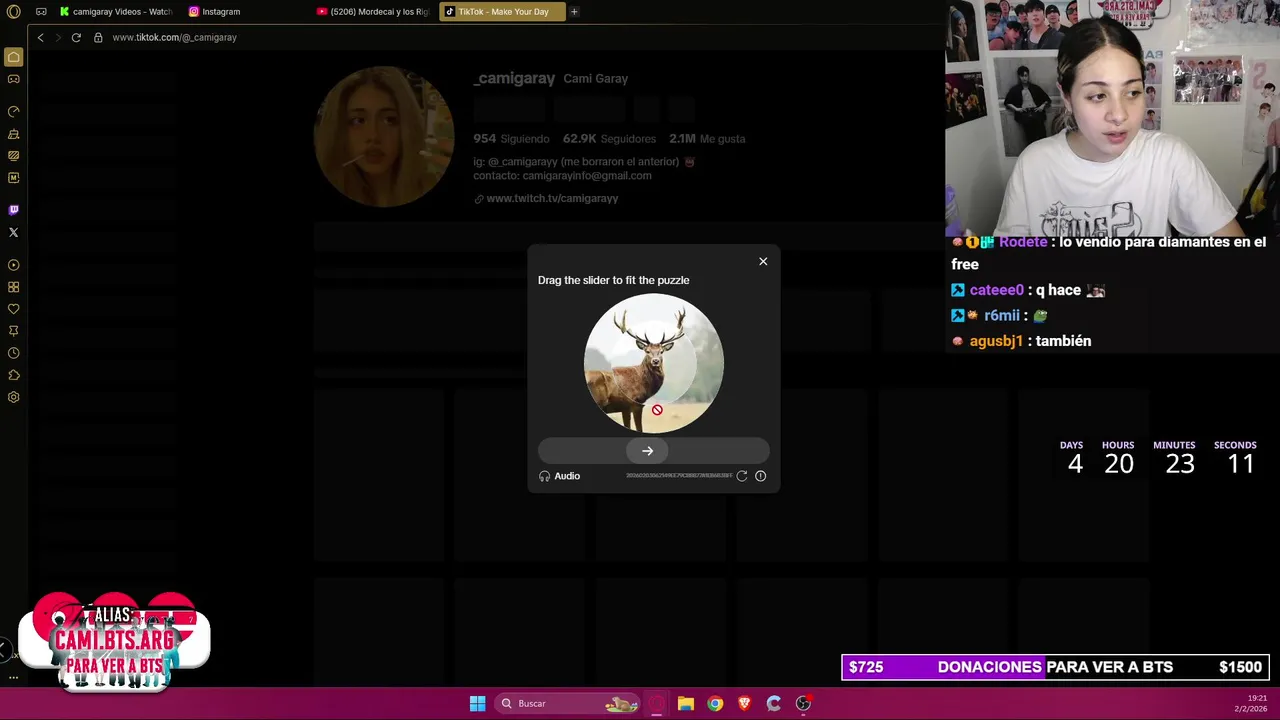Reload the page with the toolbar refresh icon
Image resolution: width=1280 pixels, height=720 pixels.
tap(76, 37)
